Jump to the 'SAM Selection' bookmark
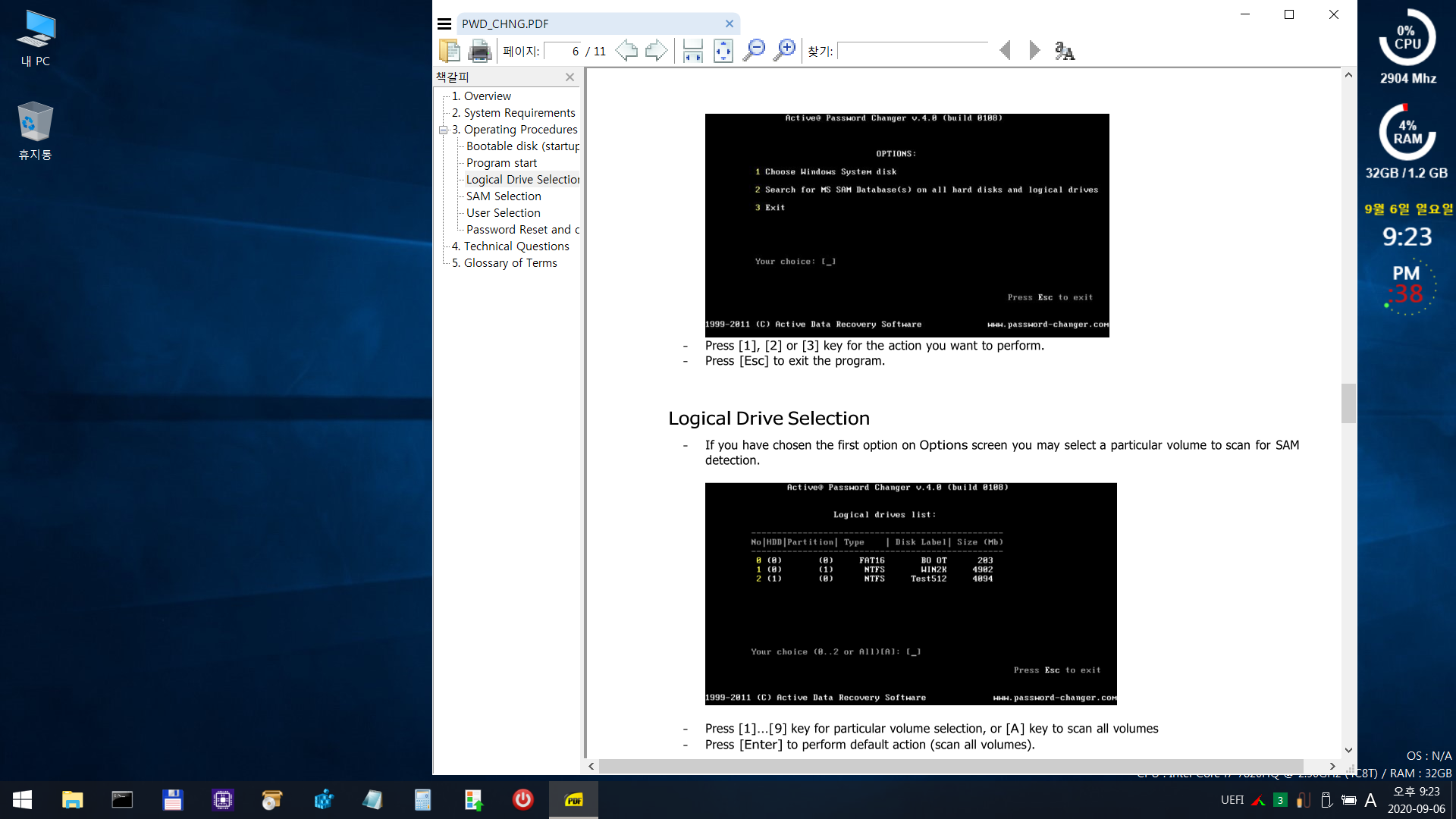 tap(504, 196)
